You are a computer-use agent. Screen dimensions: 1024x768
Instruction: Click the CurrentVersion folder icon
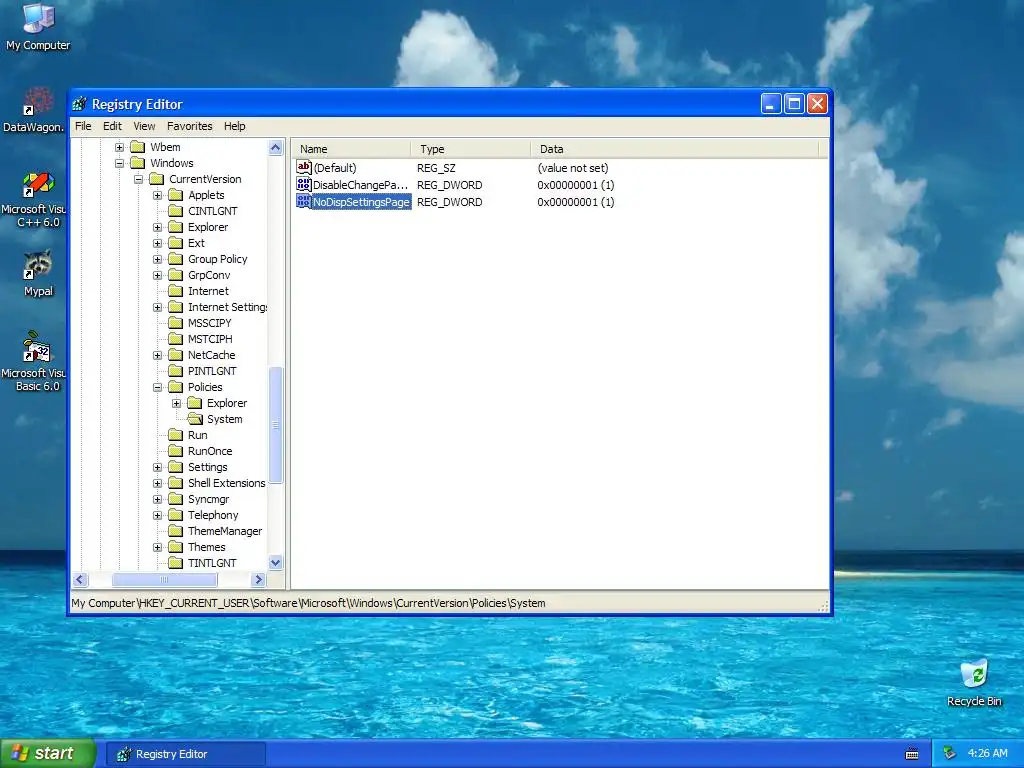pos(156,178)
